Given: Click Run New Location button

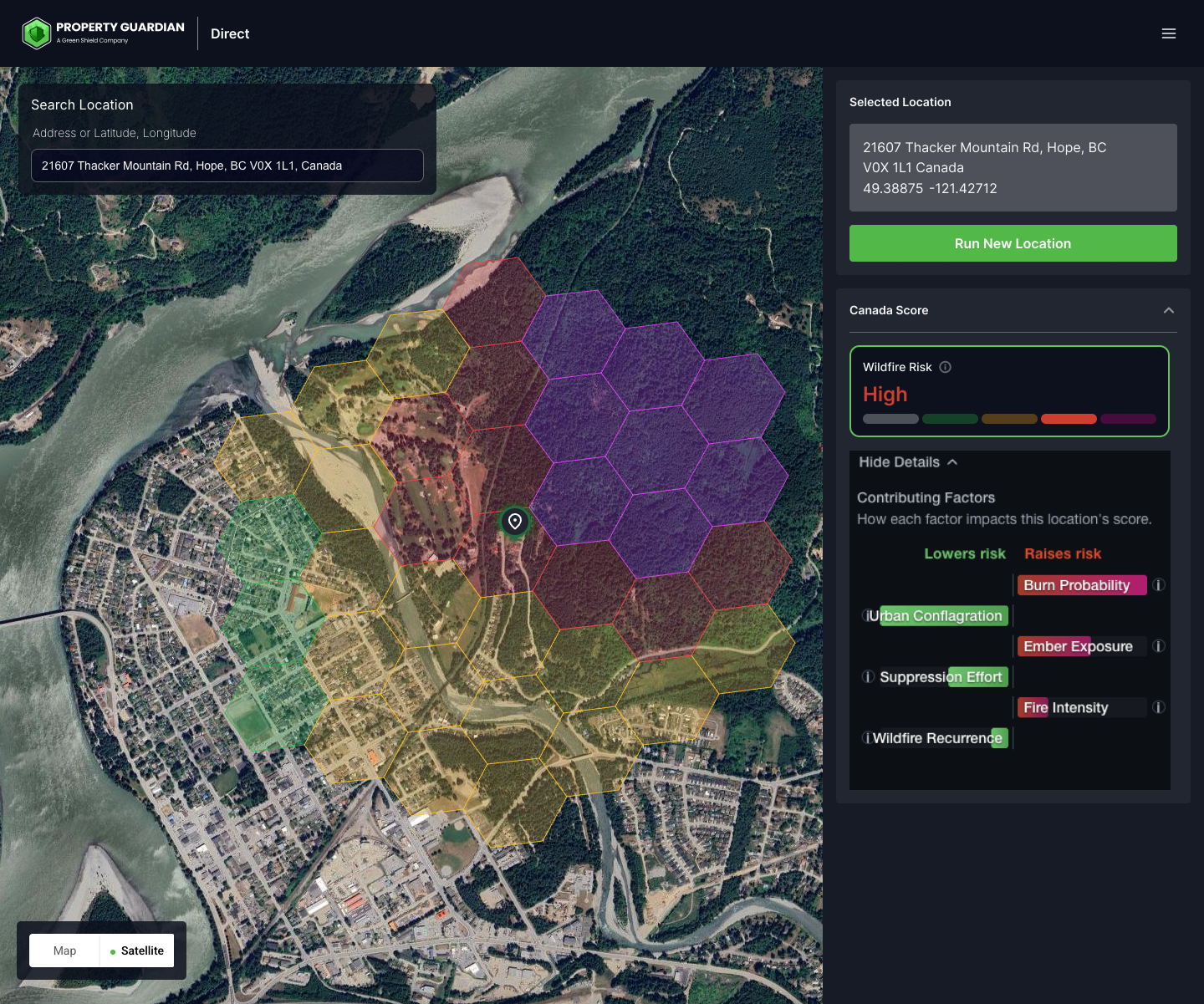Looking at the screenshot, I should click(x=1013, y=243).
